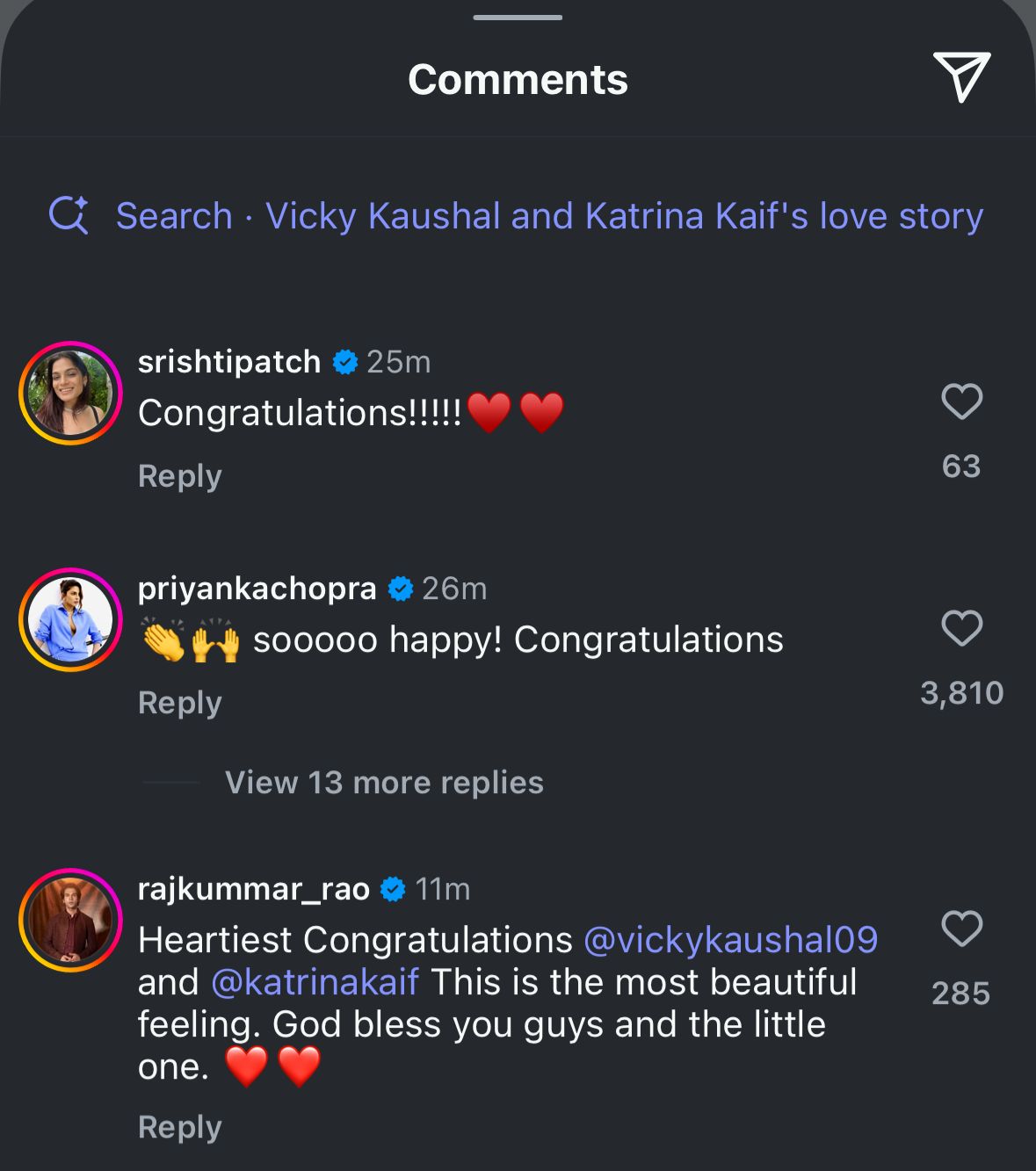This screenshot has width=1036, height=1171.
Task: Open the @vickykaushal09 mention link
Action: (x=730, y=940)
